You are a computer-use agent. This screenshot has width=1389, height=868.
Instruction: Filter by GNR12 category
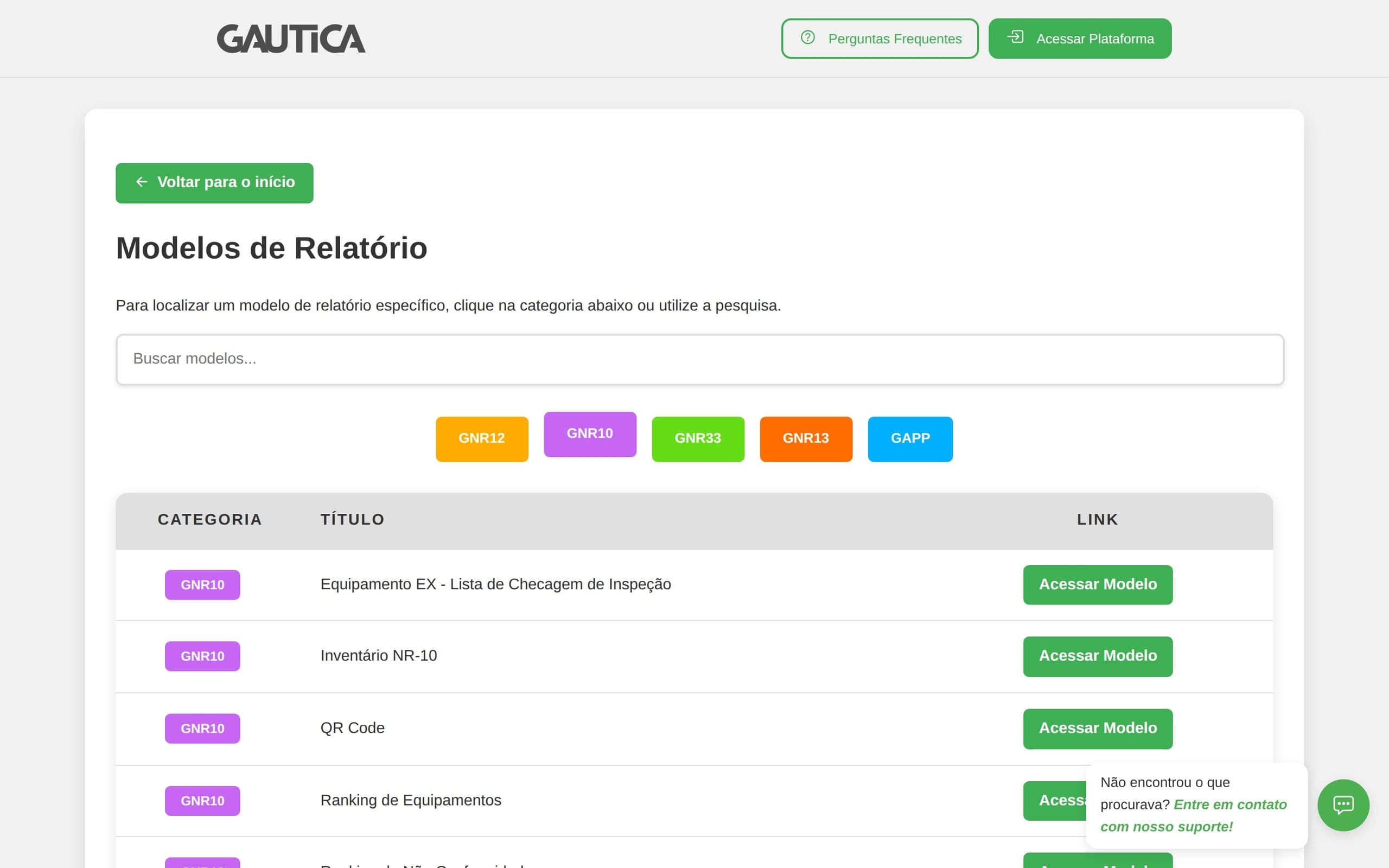point(482,438)
